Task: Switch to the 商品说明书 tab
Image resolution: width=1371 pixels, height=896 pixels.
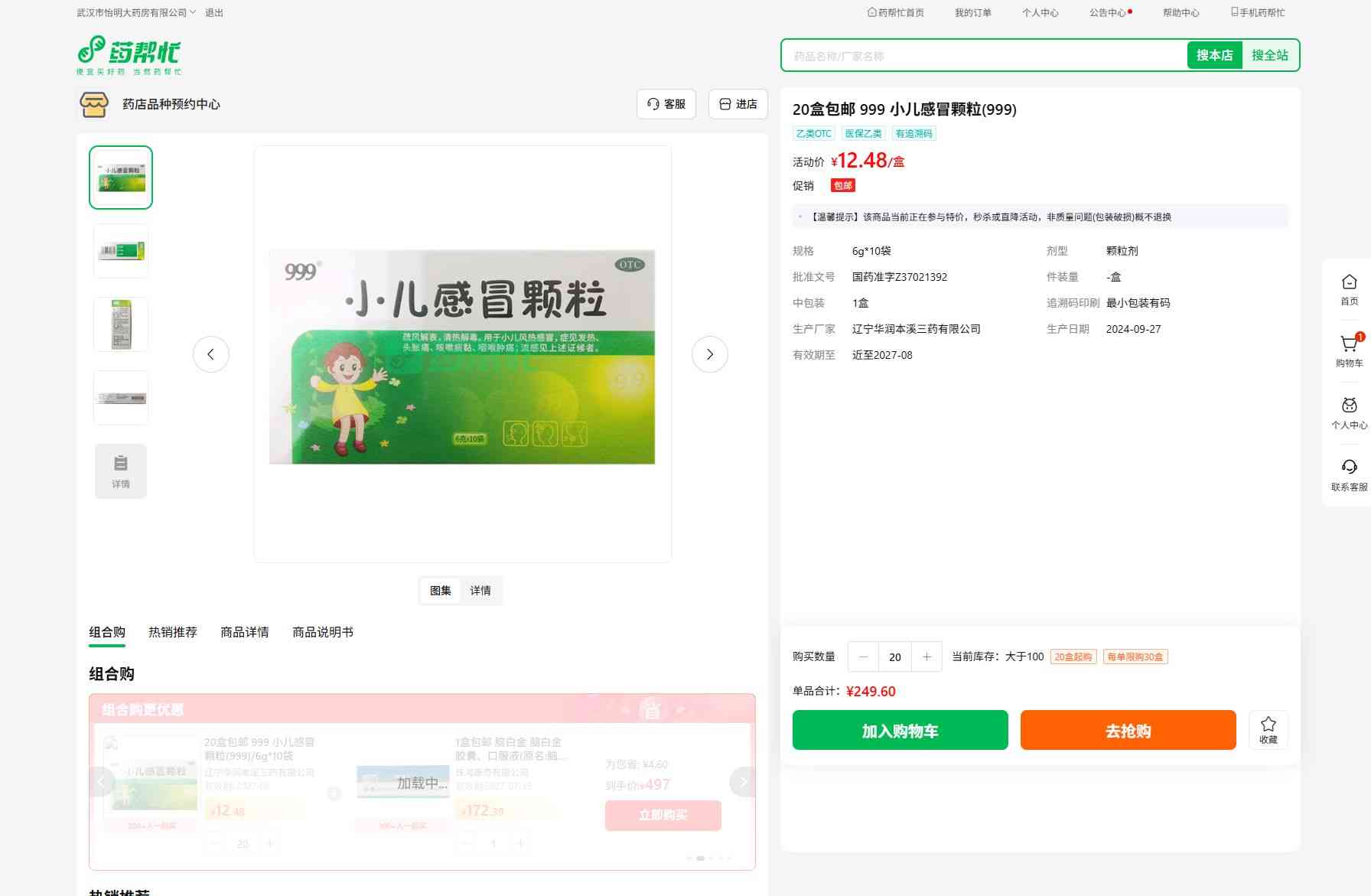Action: 322,632
